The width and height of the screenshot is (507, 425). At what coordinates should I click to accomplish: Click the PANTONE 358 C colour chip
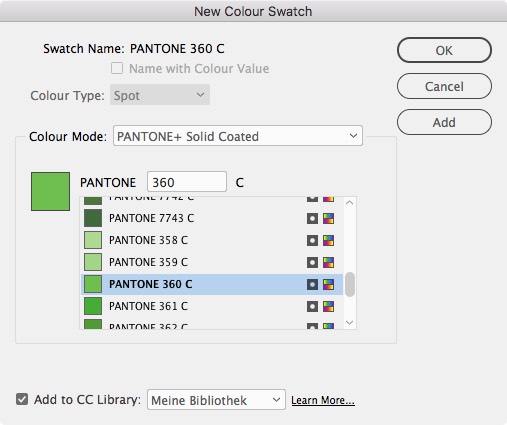point(93,240)
